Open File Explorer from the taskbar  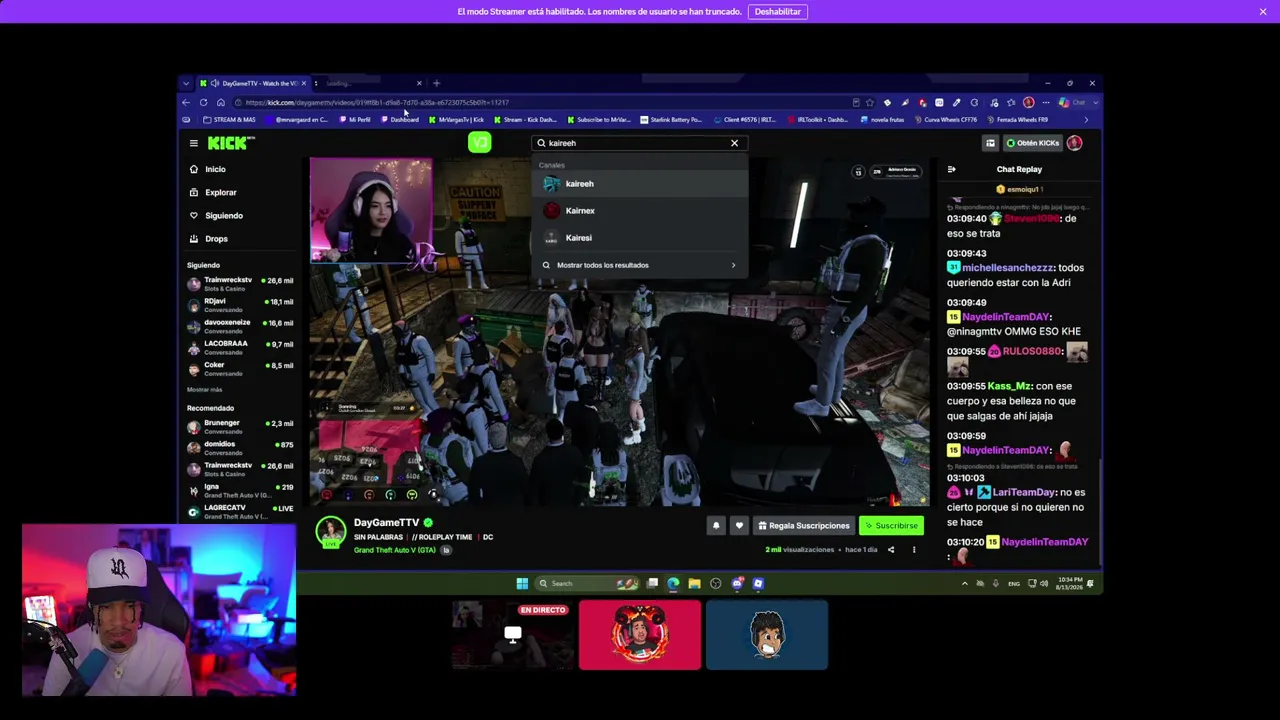[694, 583]
